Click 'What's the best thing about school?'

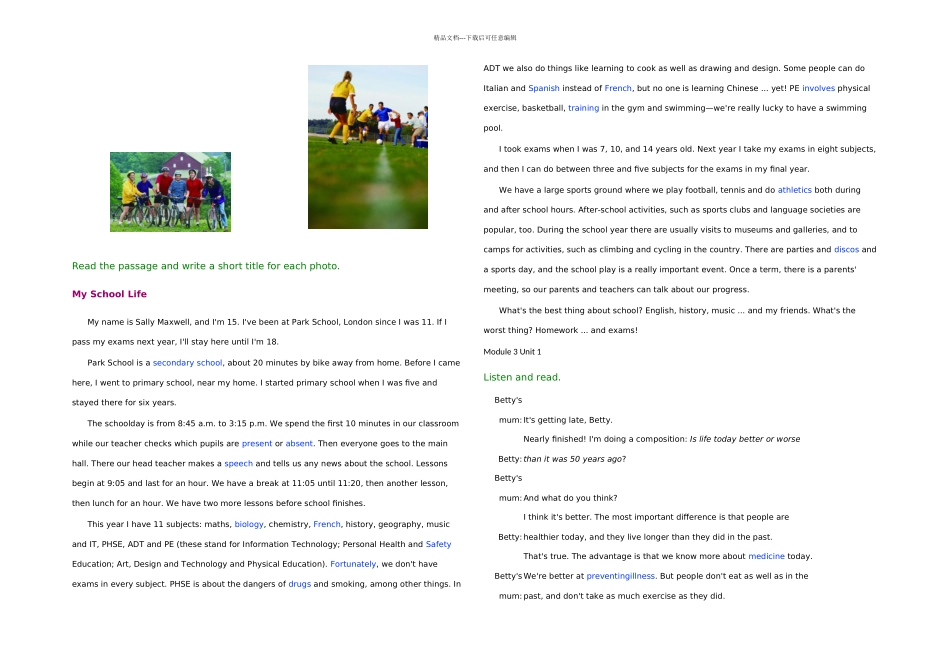tap(571, 310)
